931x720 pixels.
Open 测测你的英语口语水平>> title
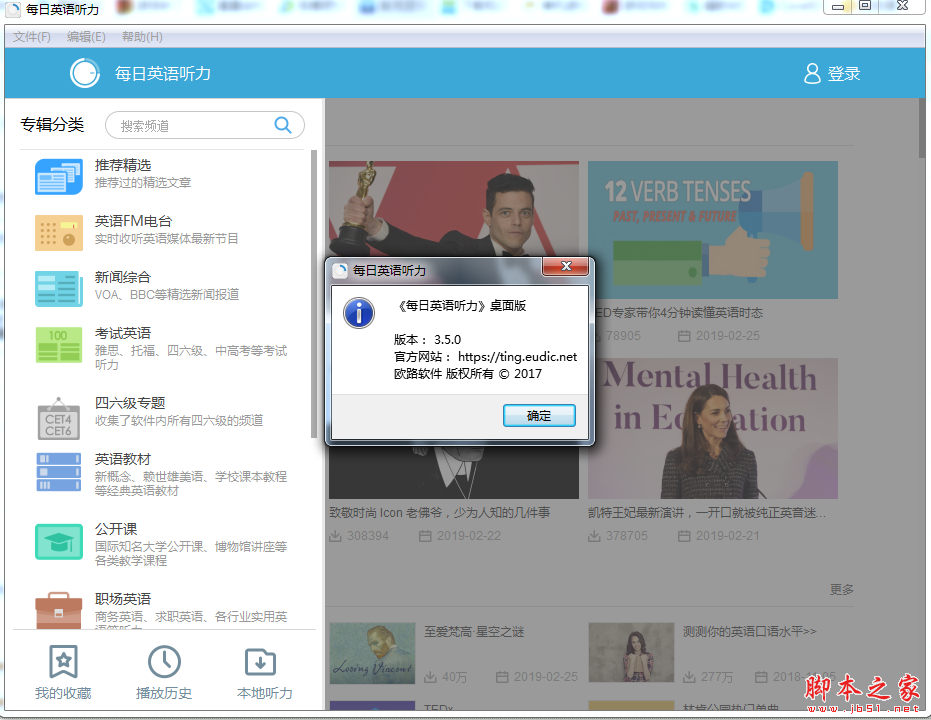coord(749,632)
